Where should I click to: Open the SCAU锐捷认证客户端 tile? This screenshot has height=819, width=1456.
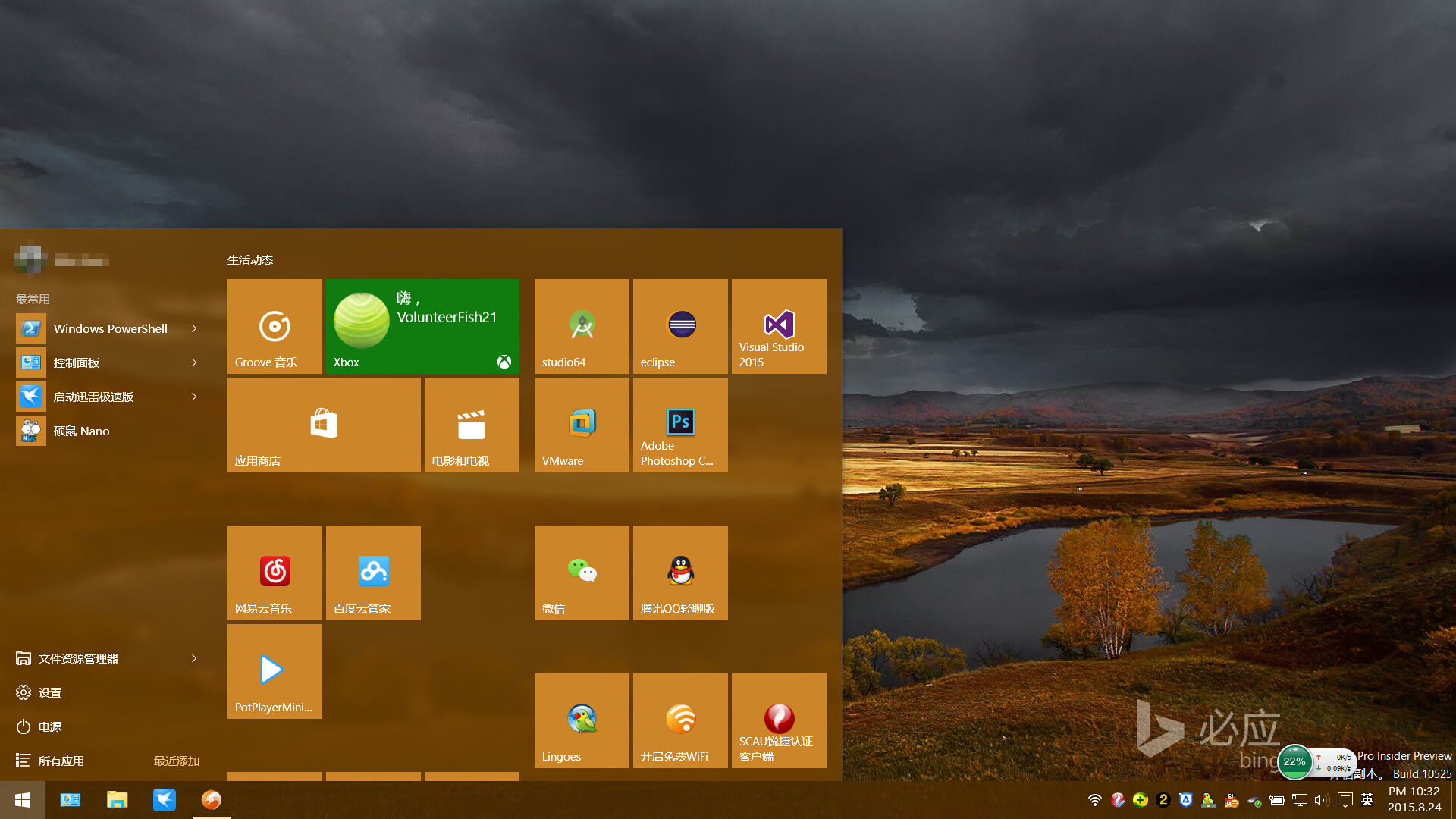pyautogui.click(x=779, y=720)
